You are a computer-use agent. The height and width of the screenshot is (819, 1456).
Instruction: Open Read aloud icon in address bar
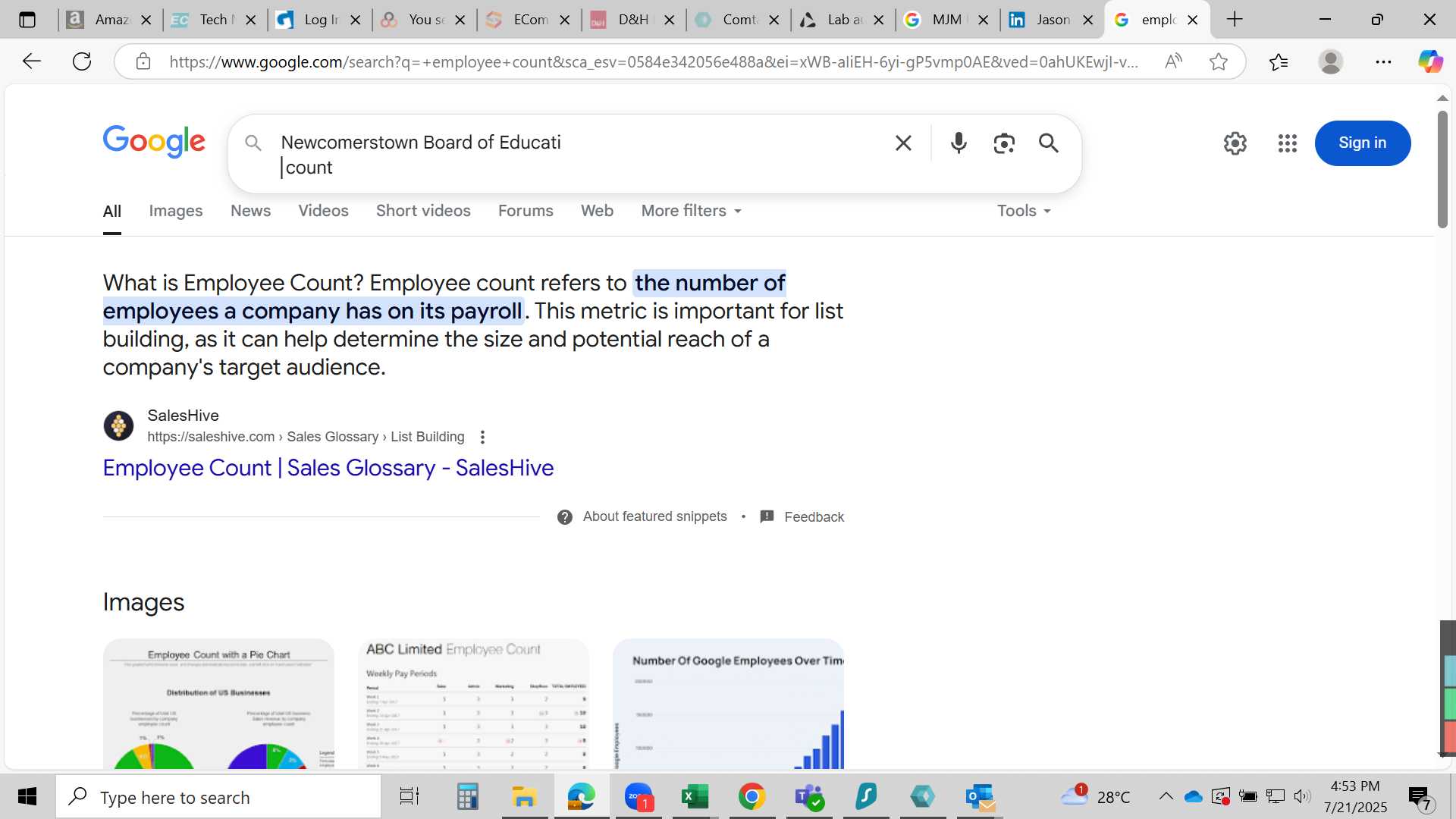(1173, 61)
